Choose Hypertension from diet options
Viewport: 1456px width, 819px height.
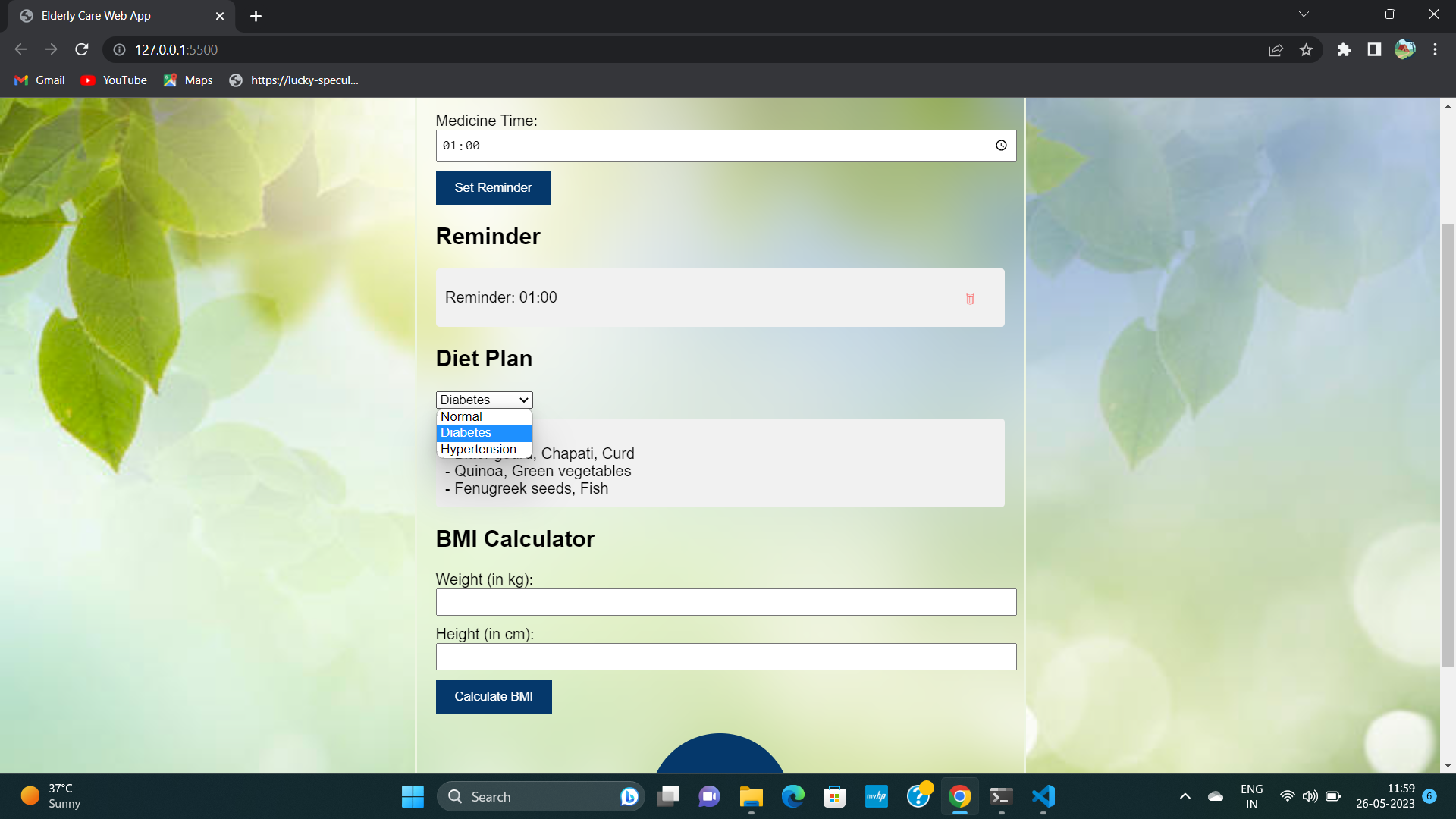click(x=479, y=449)
